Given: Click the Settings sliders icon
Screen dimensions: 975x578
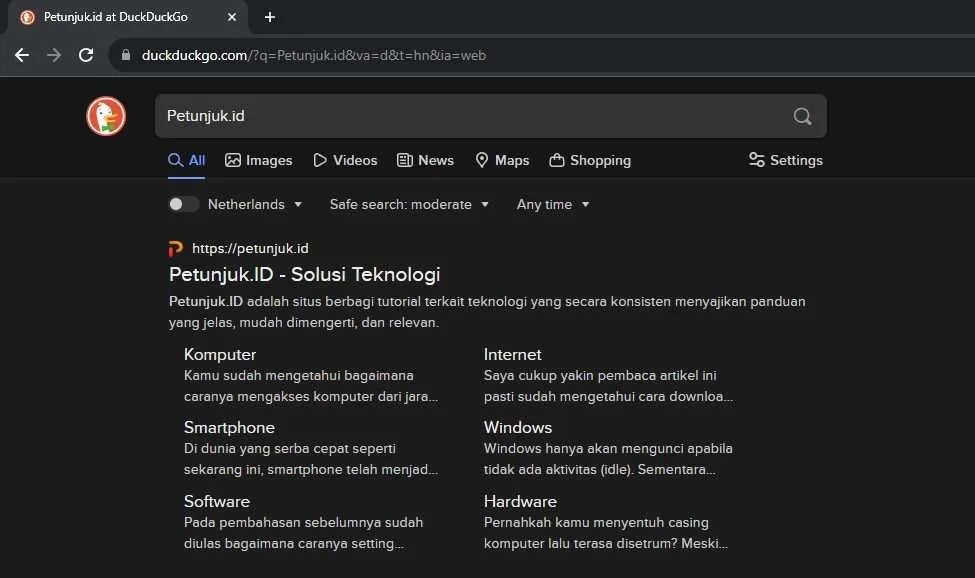Looking at the screenshot, I should tap(756, 160).
